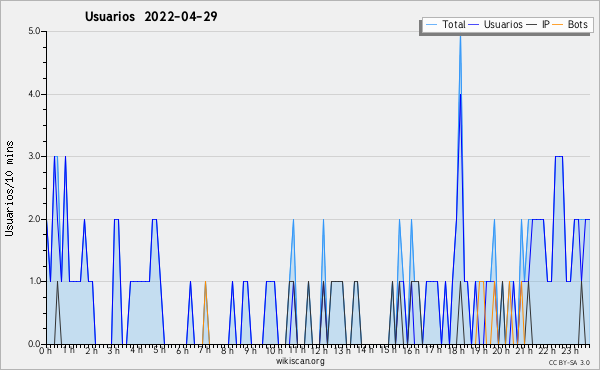Click the 'Bots' legend label
Viewport: 600px width, 370px height.
577,24
